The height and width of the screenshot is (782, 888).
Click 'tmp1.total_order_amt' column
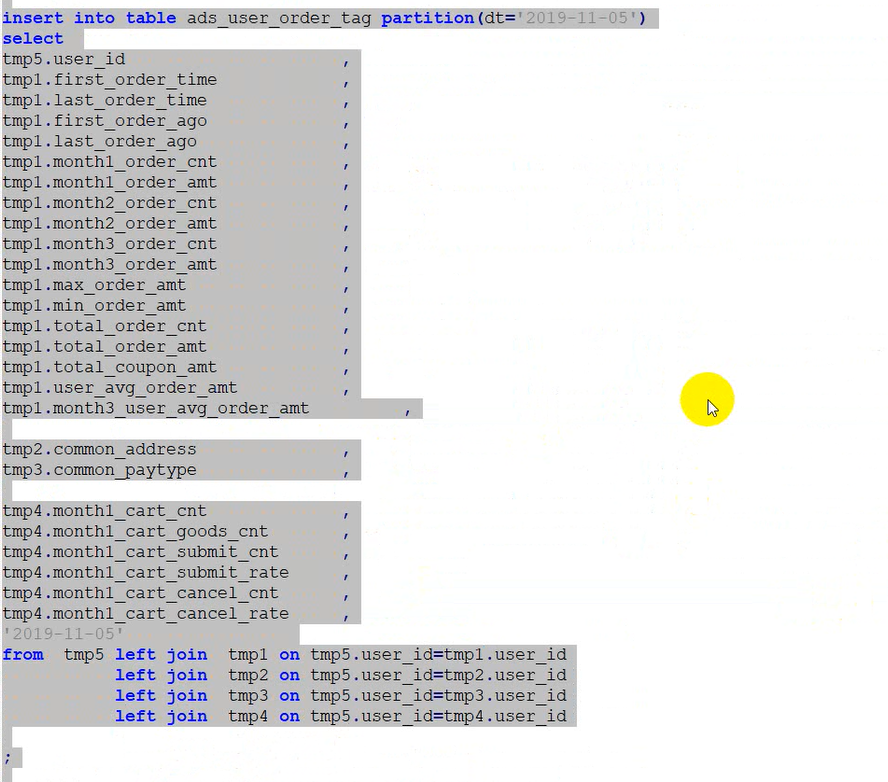click(x=104, y=347)
